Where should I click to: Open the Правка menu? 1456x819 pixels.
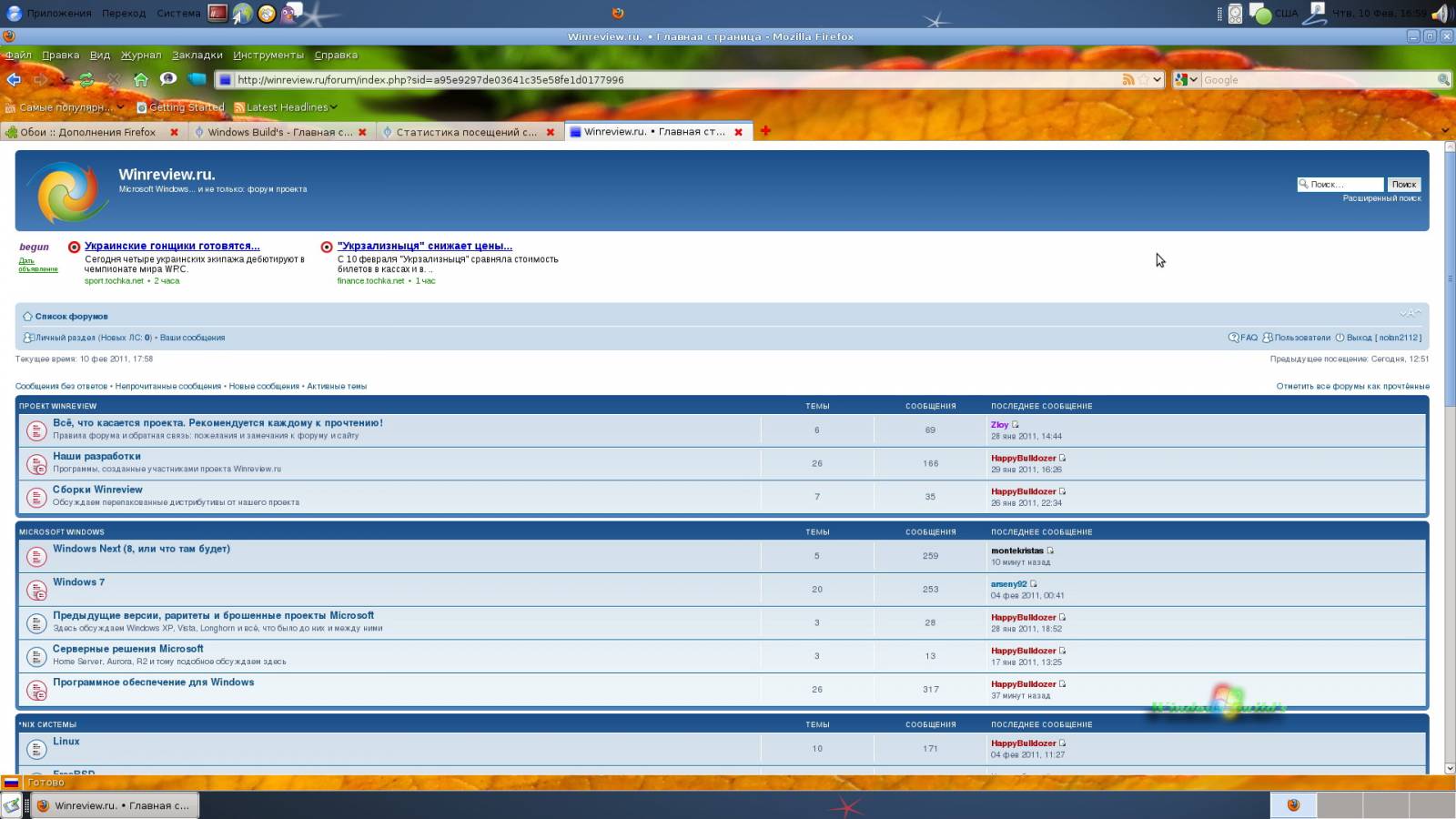60,55
